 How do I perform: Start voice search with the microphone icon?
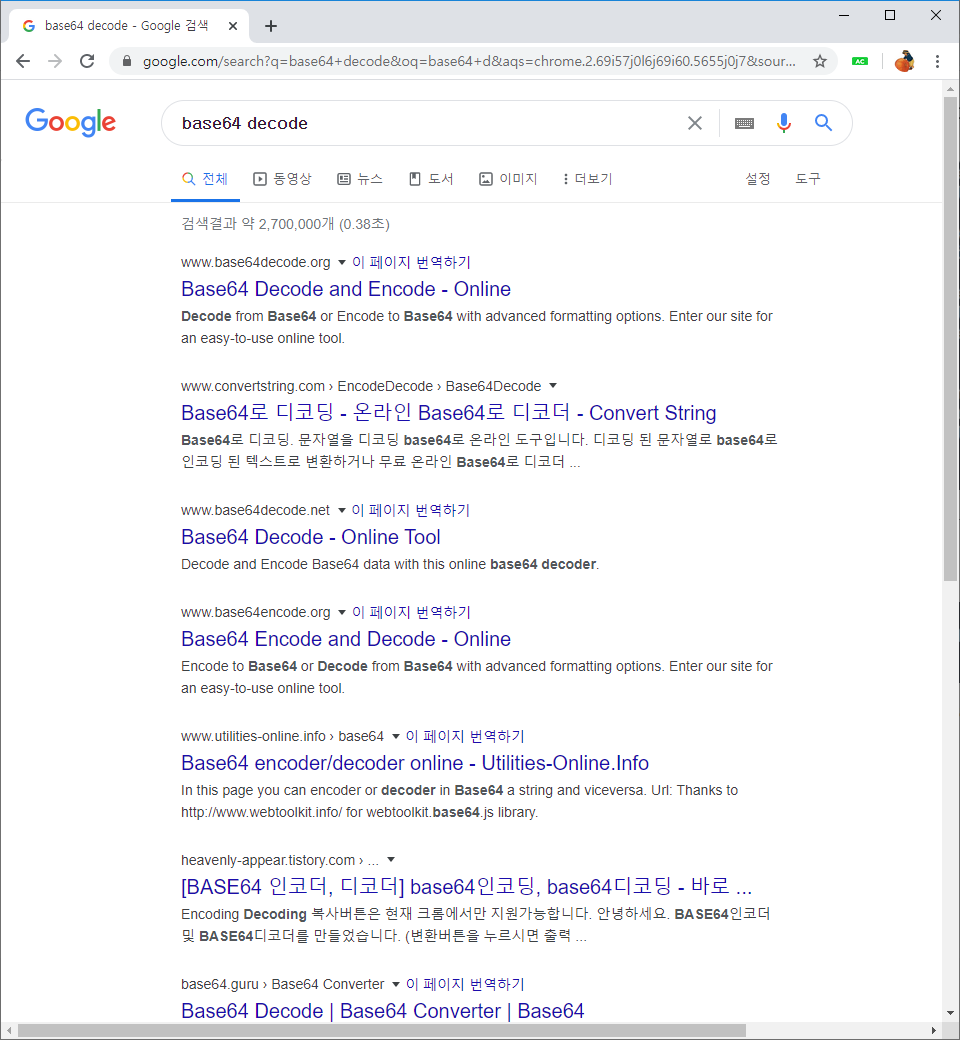[784, 123]
